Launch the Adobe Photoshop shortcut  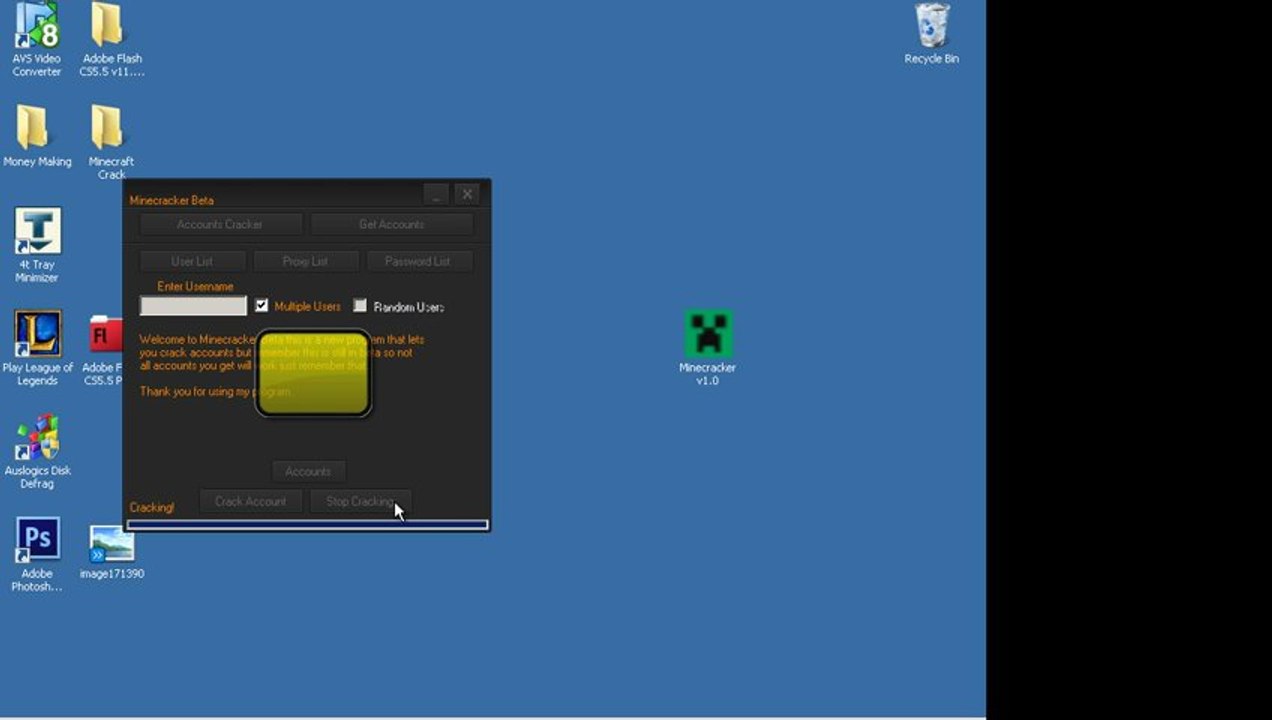click(x=37, y=555)
